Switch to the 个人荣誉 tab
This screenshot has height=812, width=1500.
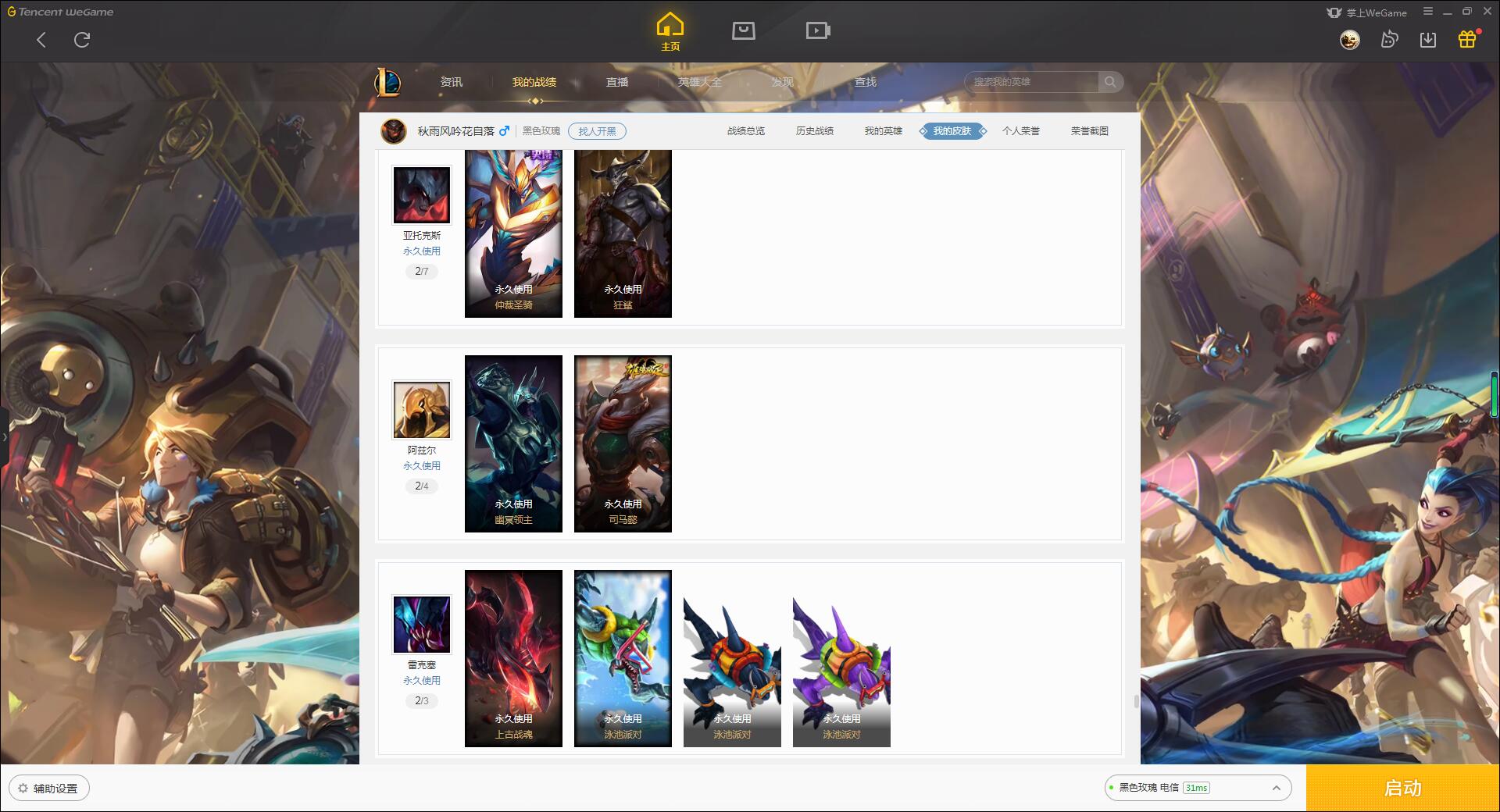tap(1021, 131)
